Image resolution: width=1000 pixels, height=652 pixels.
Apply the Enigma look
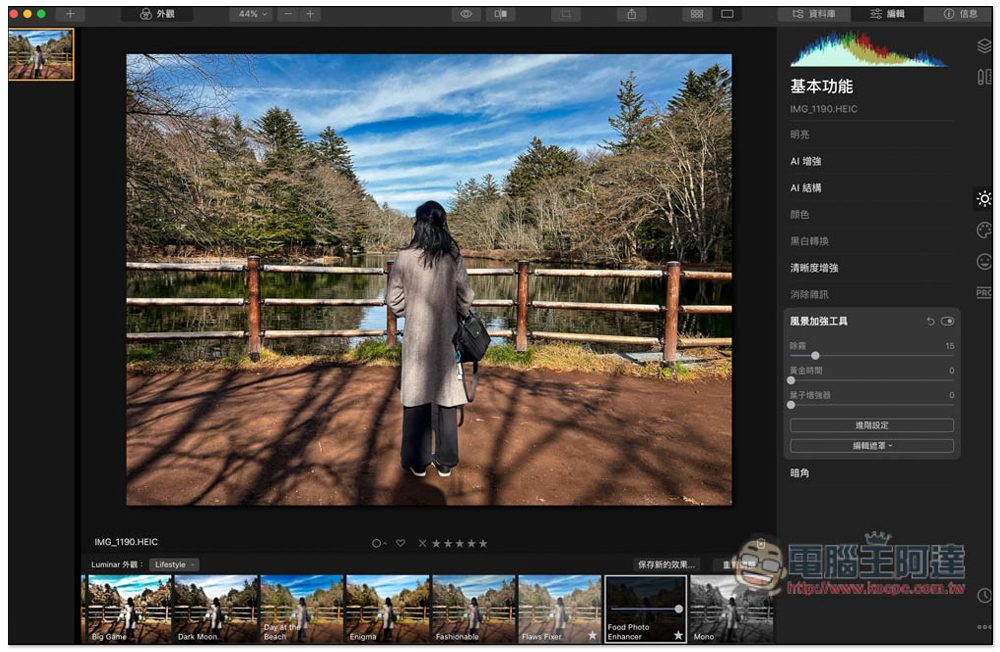click(388, 609)
